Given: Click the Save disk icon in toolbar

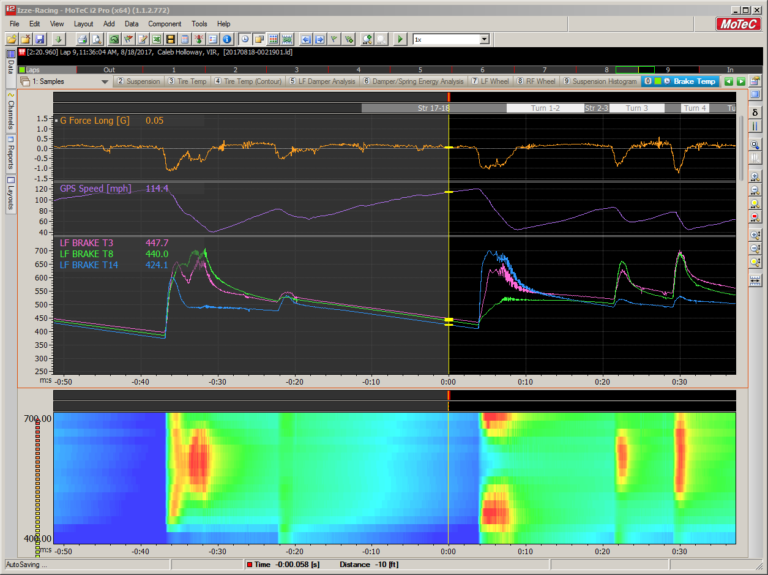Looking at the screenshot, I should click(x=38, y=38).
